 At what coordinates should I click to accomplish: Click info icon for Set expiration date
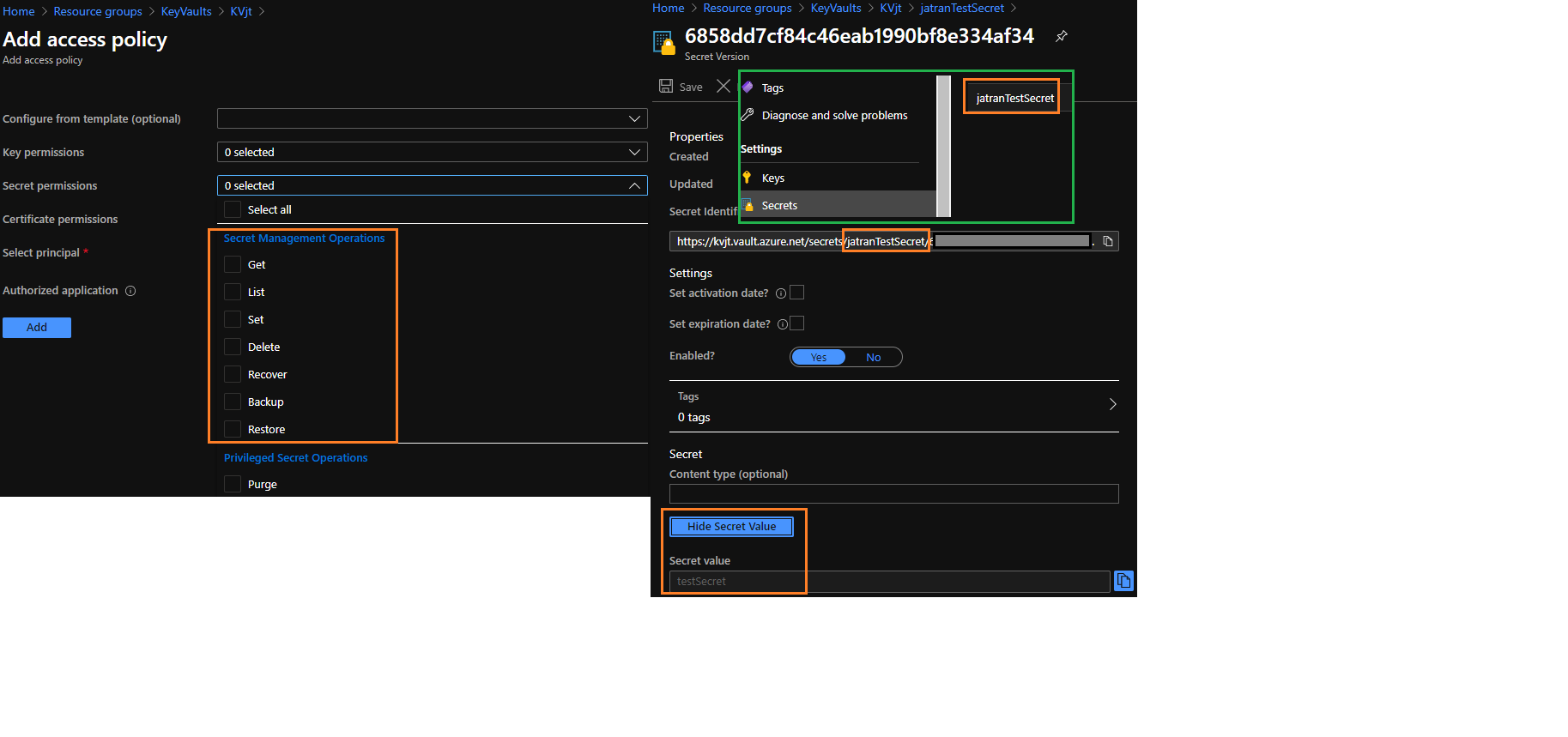[x=783, y=324]
